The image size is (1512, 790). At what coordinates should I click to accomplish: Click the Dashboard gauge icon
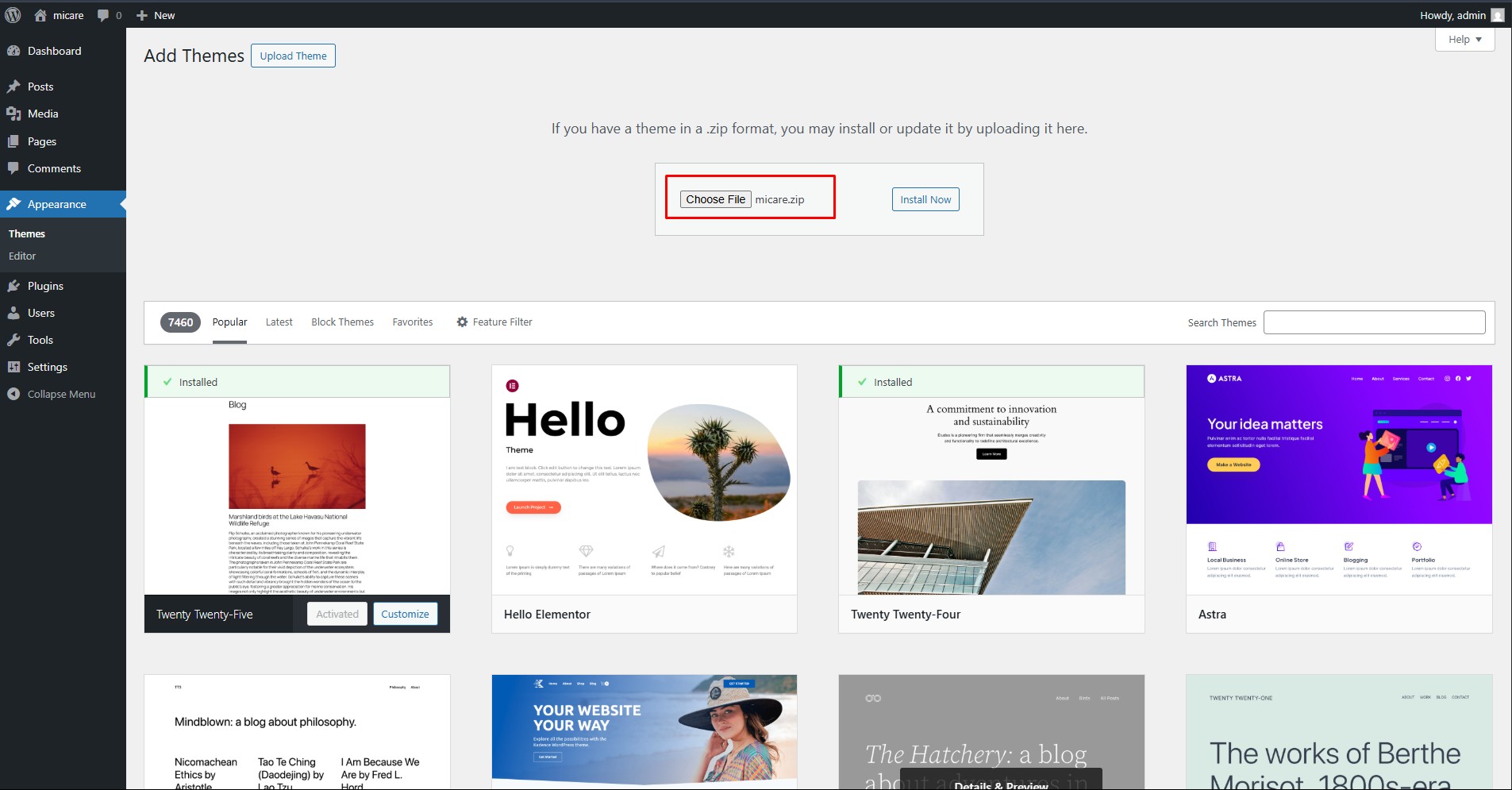(x=13, y=51)
